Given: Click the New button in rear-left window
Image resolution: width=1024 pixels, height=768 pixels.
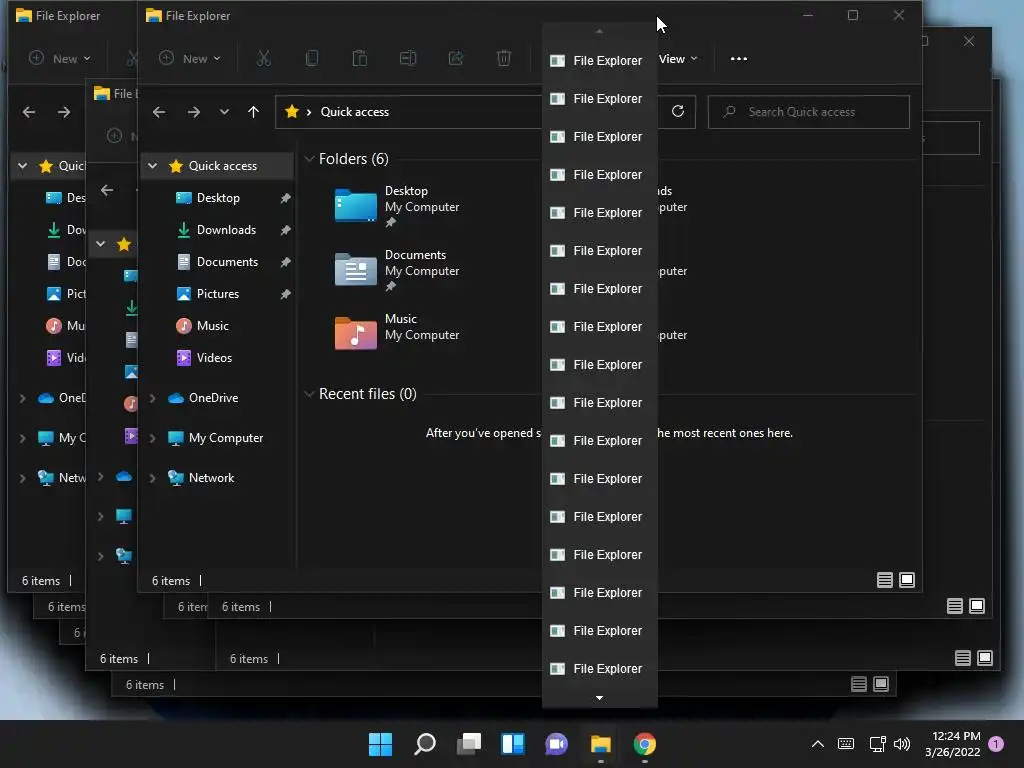Looking at the screenshot, I should (x=60, y=59).
